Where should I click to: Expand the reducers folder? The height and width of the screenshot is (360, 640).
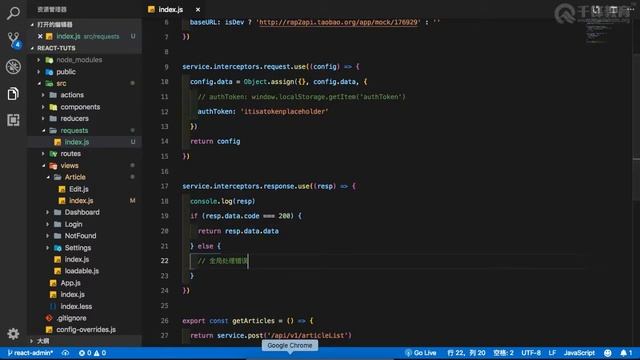pos(43,119)
